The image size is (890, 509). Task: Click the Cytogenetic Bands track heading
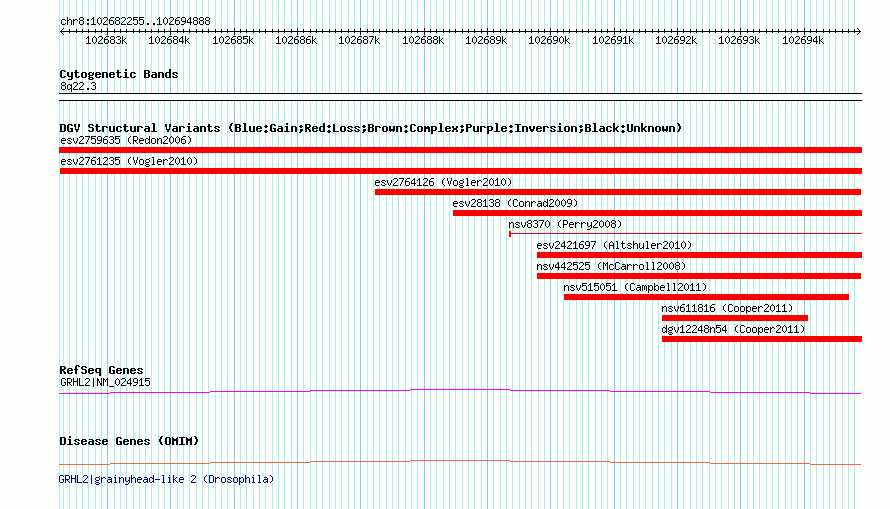[119, 74]
